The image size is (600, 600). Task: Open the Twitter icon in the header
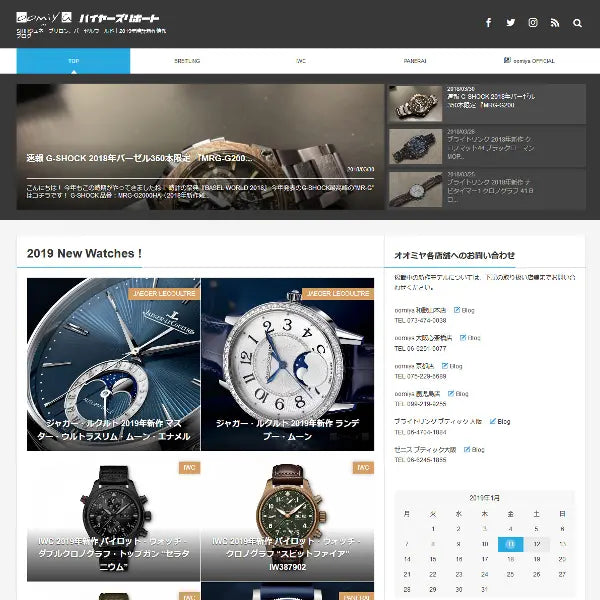(x=511, y=23)
